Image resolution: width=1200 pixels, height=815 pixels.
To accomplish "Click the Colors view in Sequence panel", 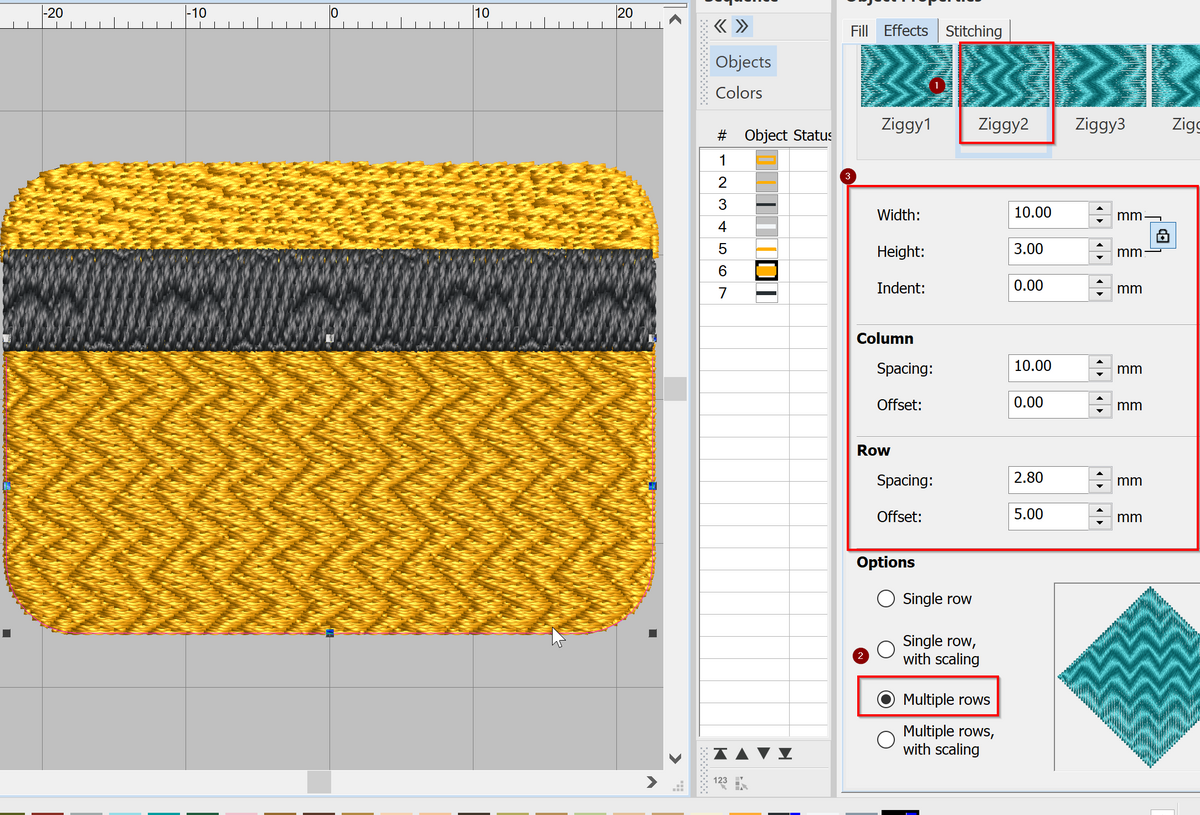I will (x=737, y=92).
